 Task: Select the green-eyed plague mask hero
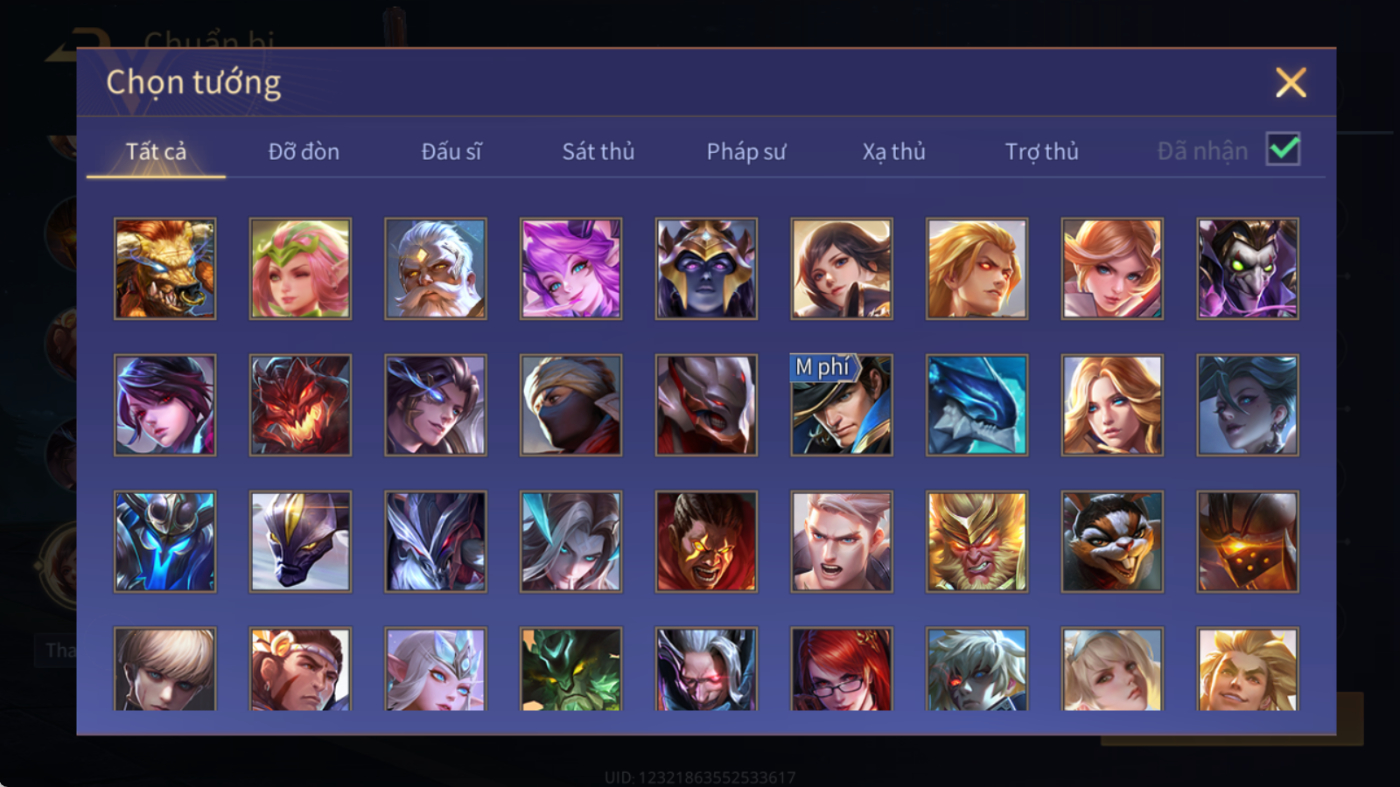(x=1248, y=269)
